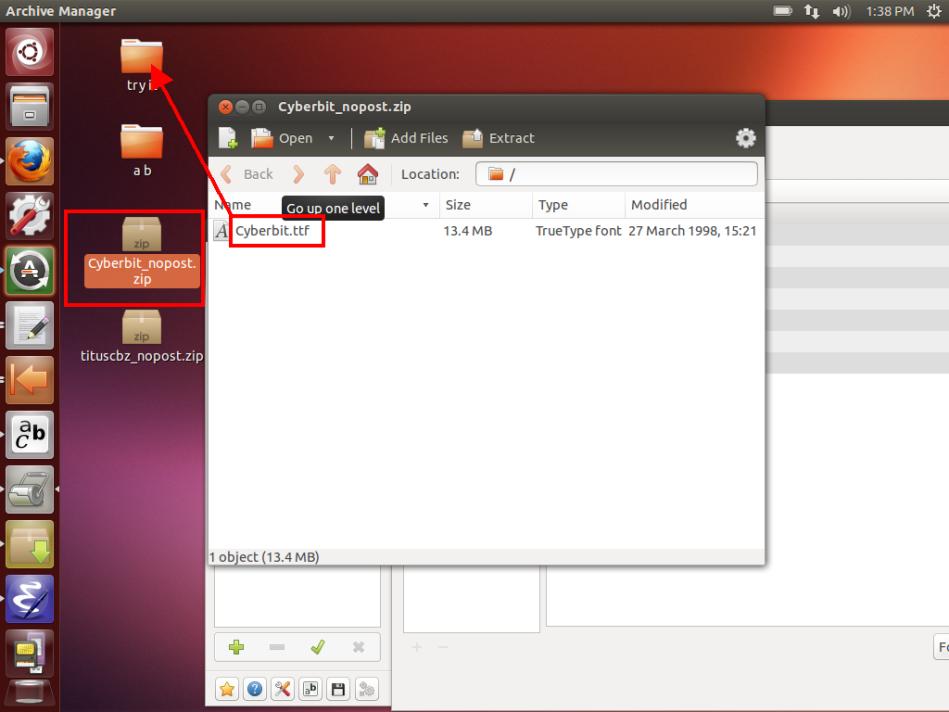Screen dimensions: 949x712
Task: Sort the list by Size column header
Action: [x=485, y=205]
